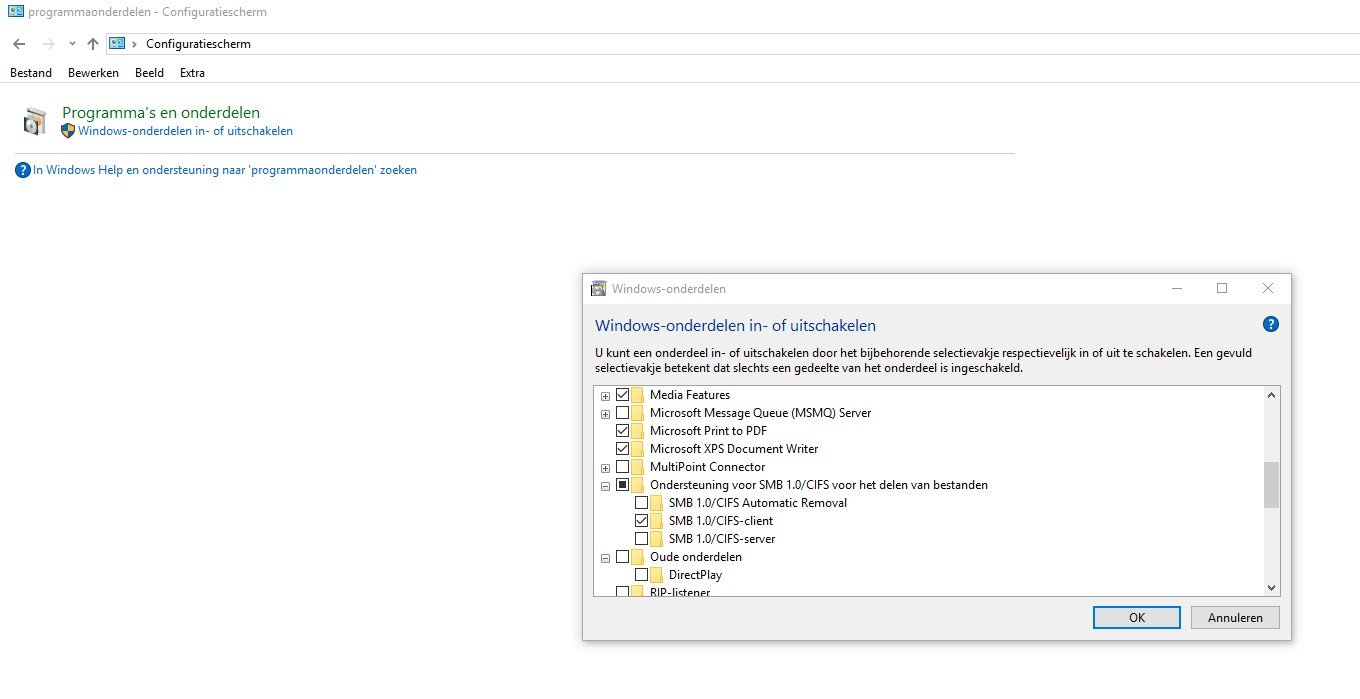Click the address bar path chevron
This screenshot has height=699, width=1360.
135,44
